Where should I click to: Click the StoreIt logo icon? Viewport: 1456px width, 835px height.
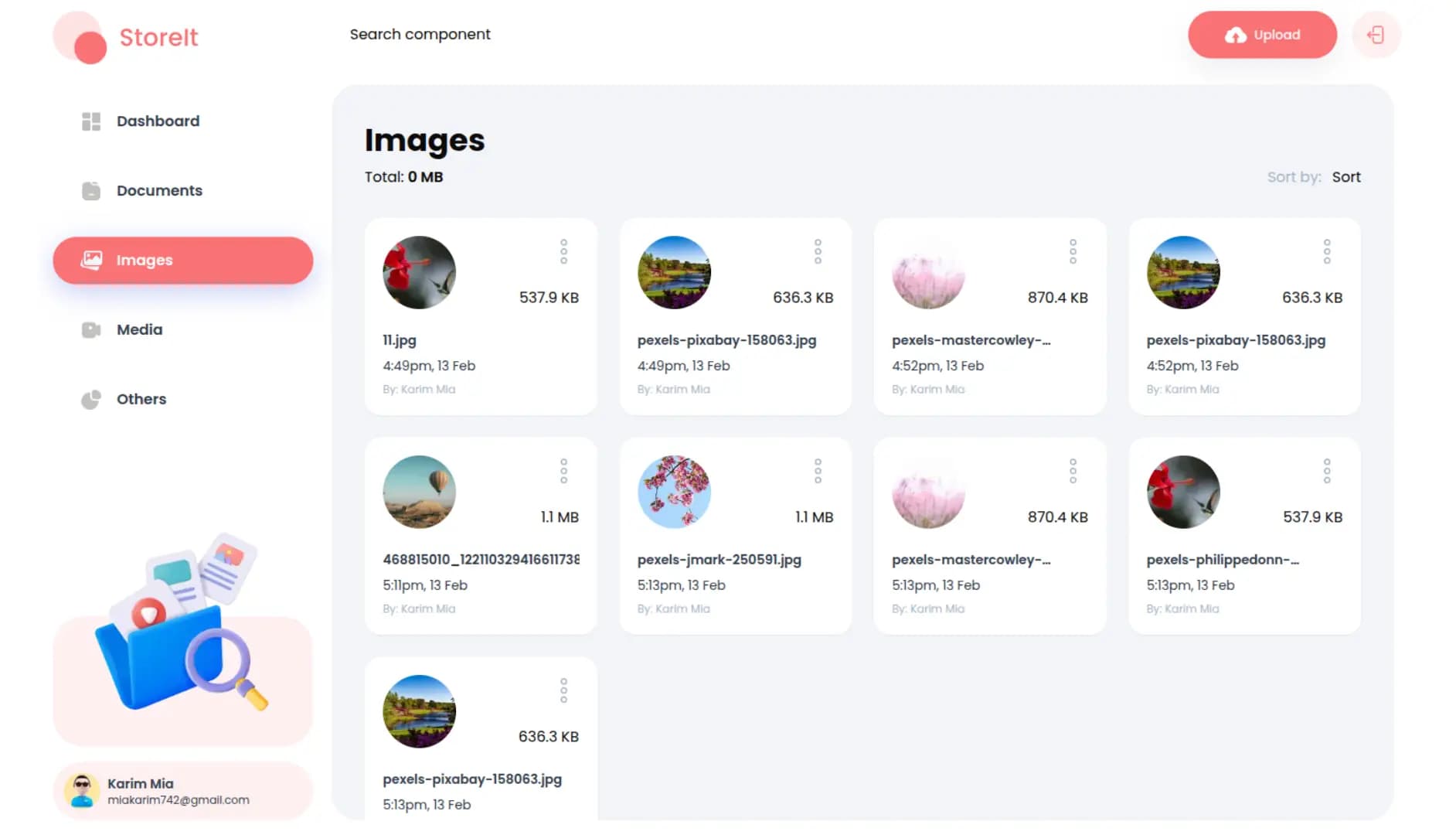coord(80,38)
